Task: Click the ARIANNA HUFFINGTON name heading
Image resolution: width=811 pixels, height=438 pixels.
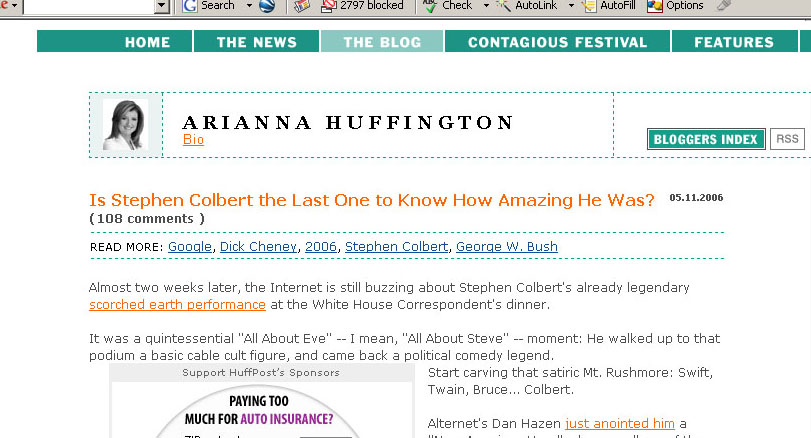Action: pos(348,123)
